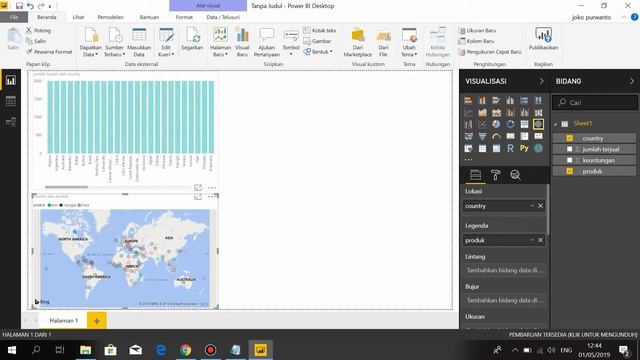
Task: Click Segarkan refresh icon
Action: [x=192, y=40]
